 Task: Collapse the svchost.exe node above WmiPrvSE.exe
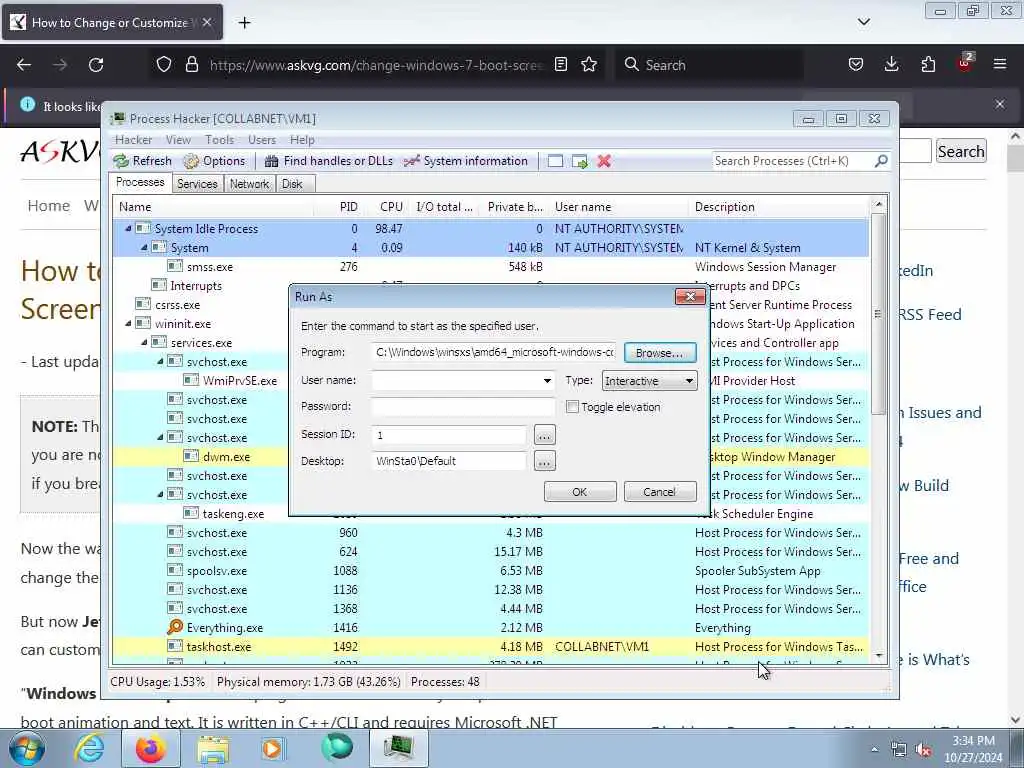point(160,361)
